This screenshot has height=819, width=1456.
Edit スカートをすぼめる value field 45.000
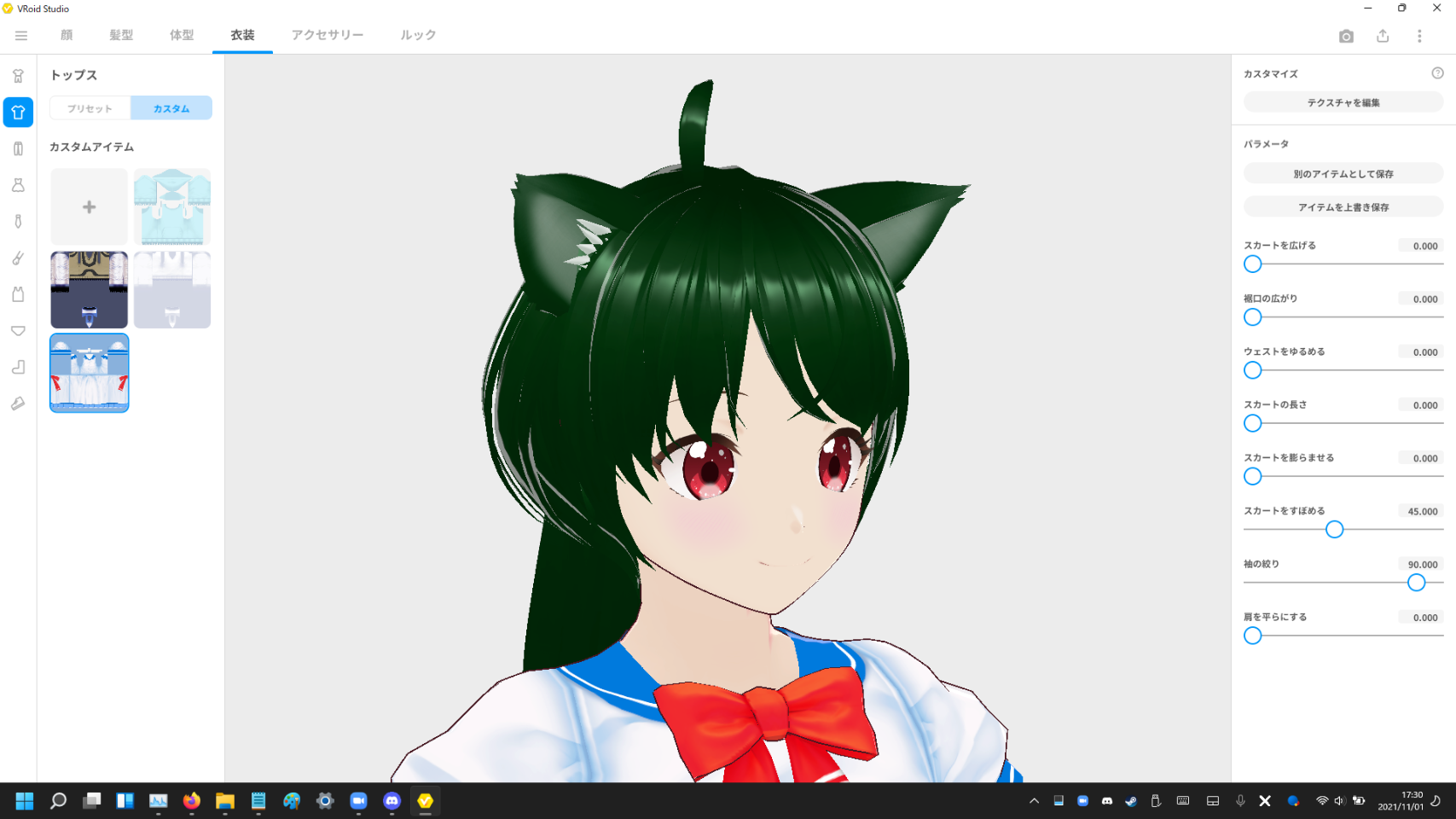pos(1421,512)
